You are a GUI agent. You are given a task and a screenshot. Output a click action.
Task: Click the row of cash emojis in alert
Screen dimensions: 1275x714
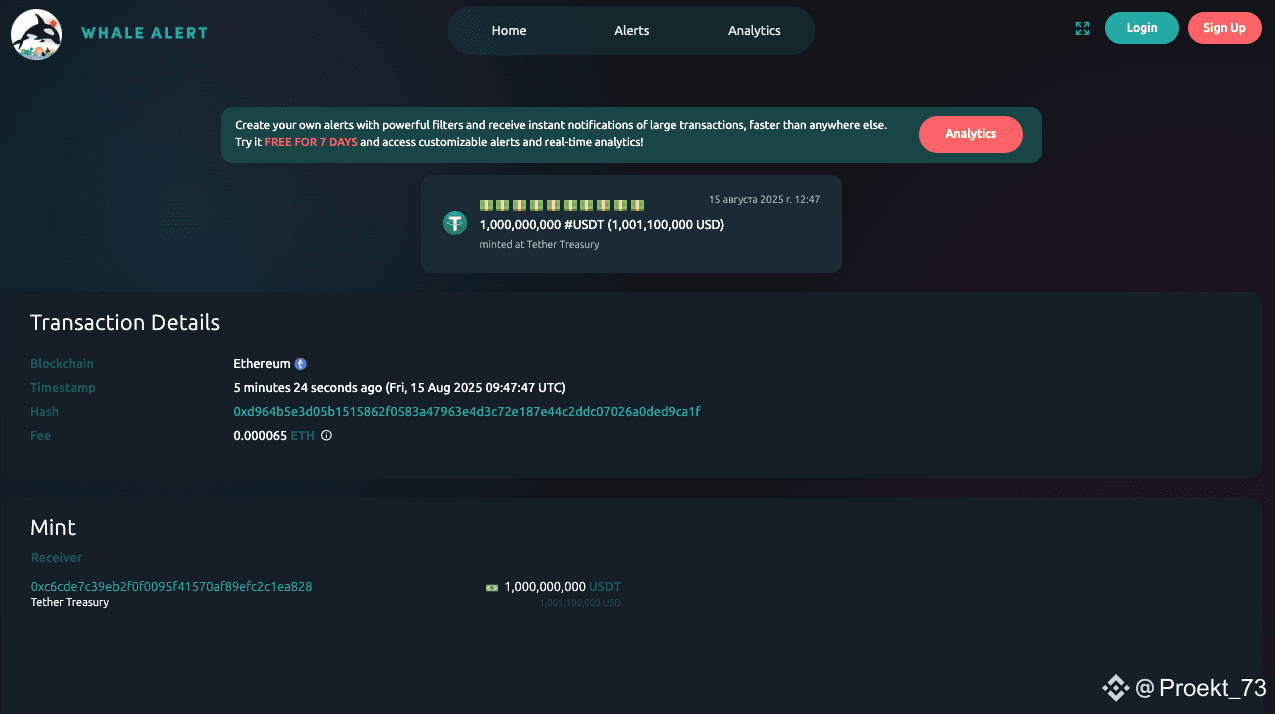(562, 205)
